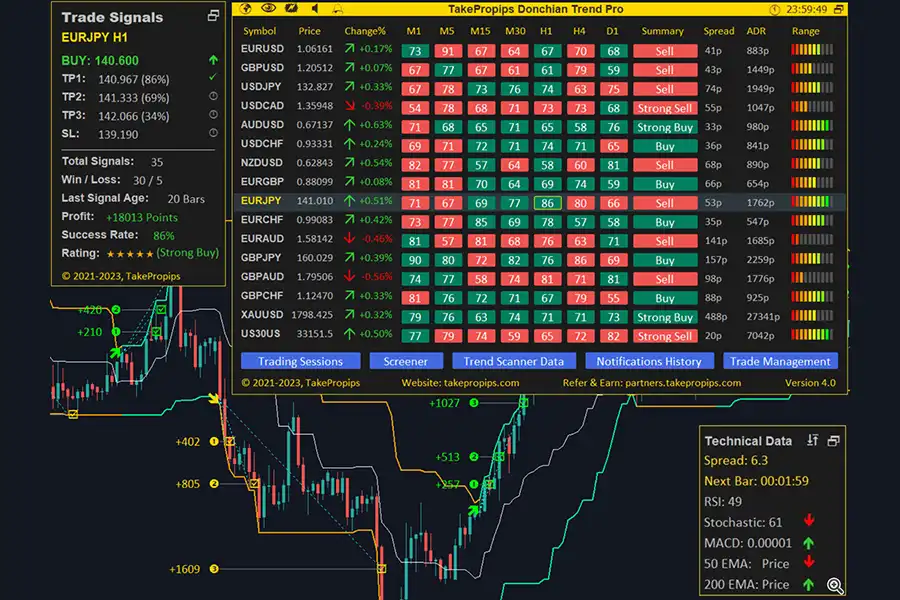This screenshot has height=600, width=900.
Task: Open the Trend Scanner Data tab
Action: 514,361
